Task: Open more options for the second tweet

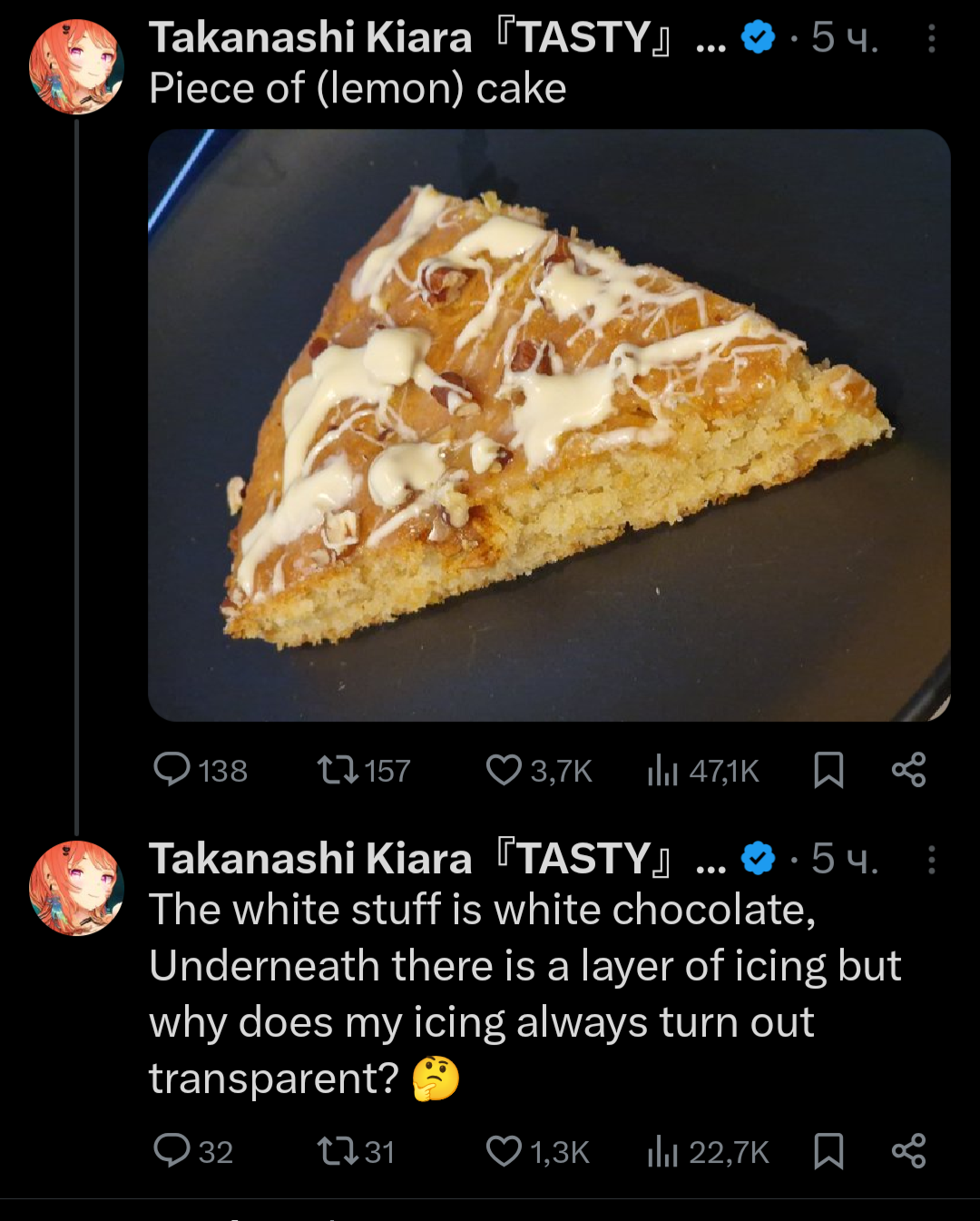Action: tap(932, 859)
